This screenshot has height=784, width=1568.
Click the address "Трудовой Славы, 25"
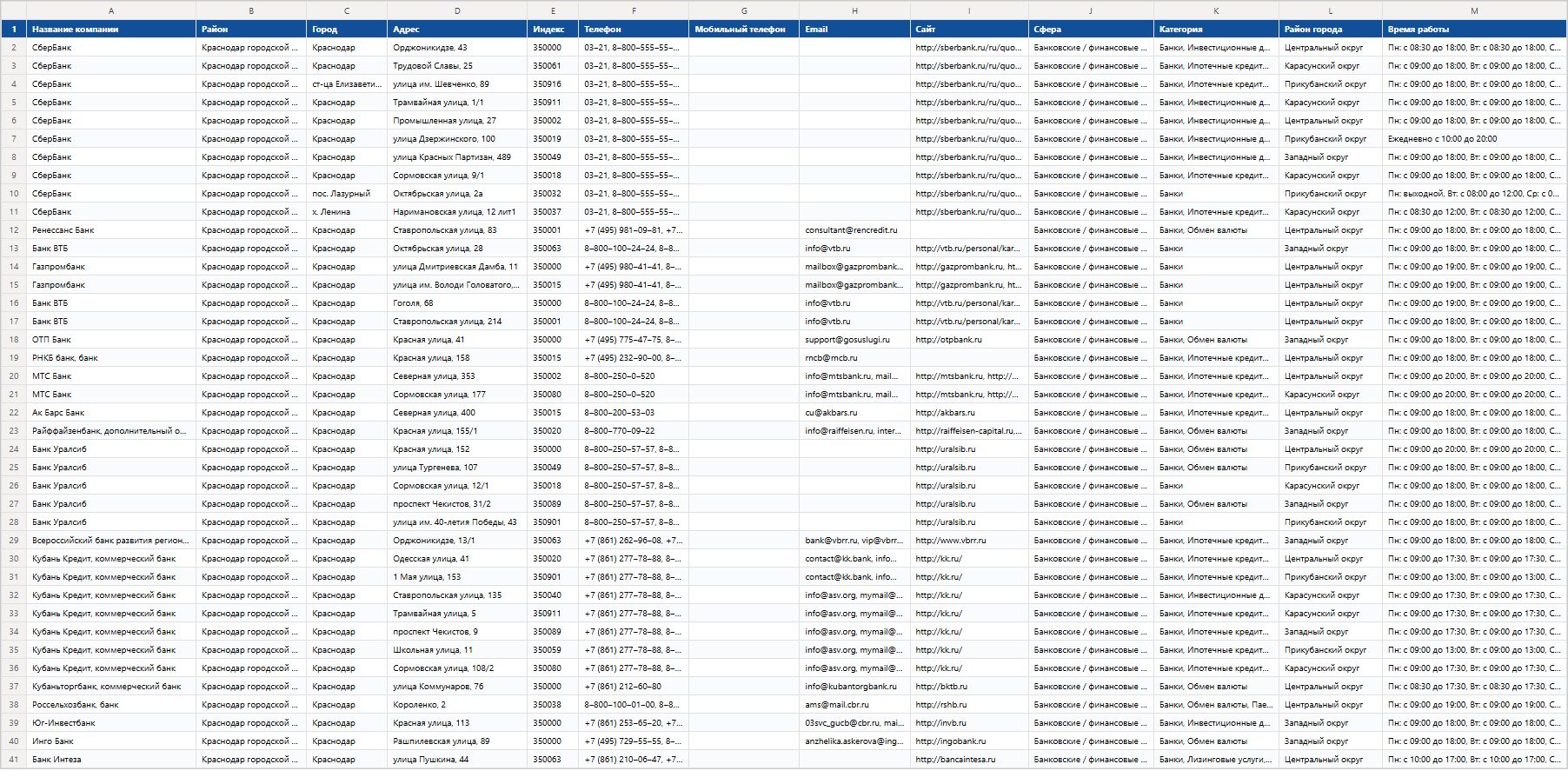tap(457, 66)
